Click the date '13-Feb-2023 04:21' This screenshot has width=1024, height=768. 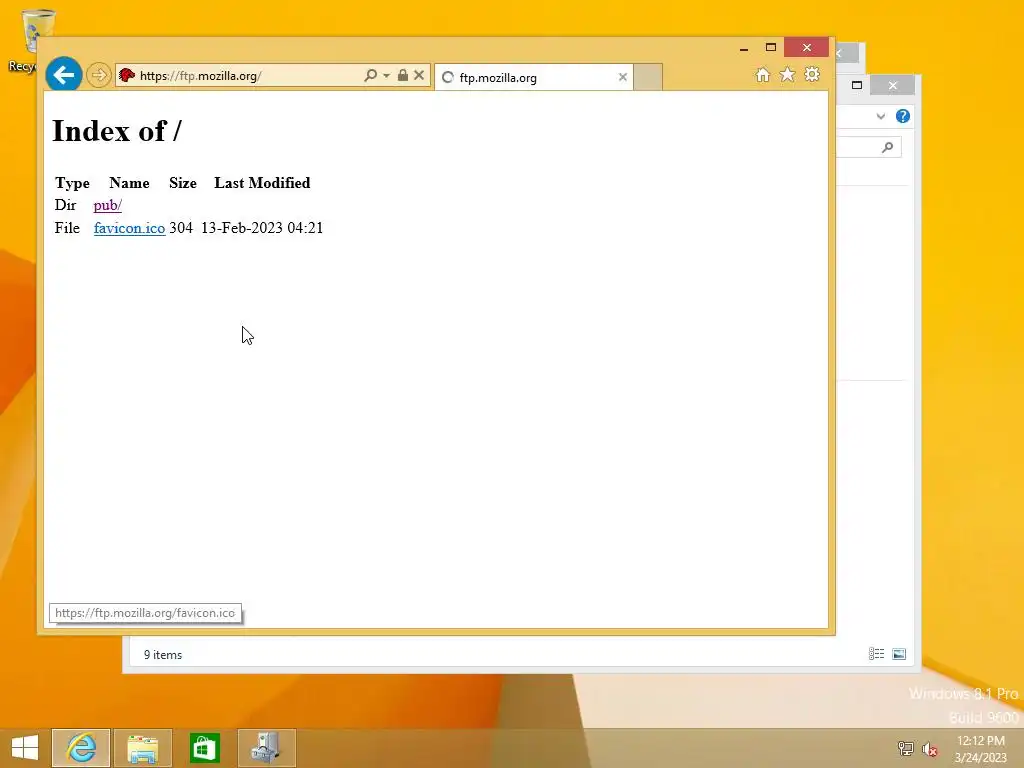[262, 228]
